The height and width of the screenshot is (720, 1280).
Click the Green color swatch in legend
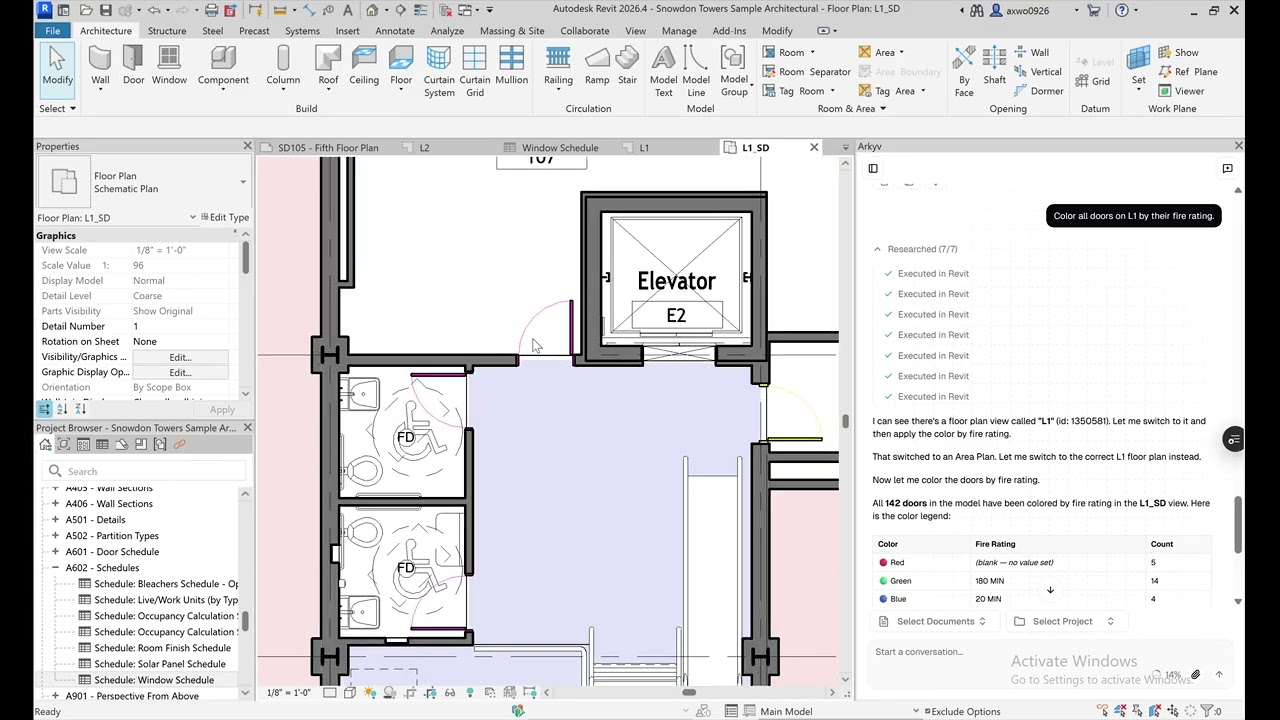(883, 581)
